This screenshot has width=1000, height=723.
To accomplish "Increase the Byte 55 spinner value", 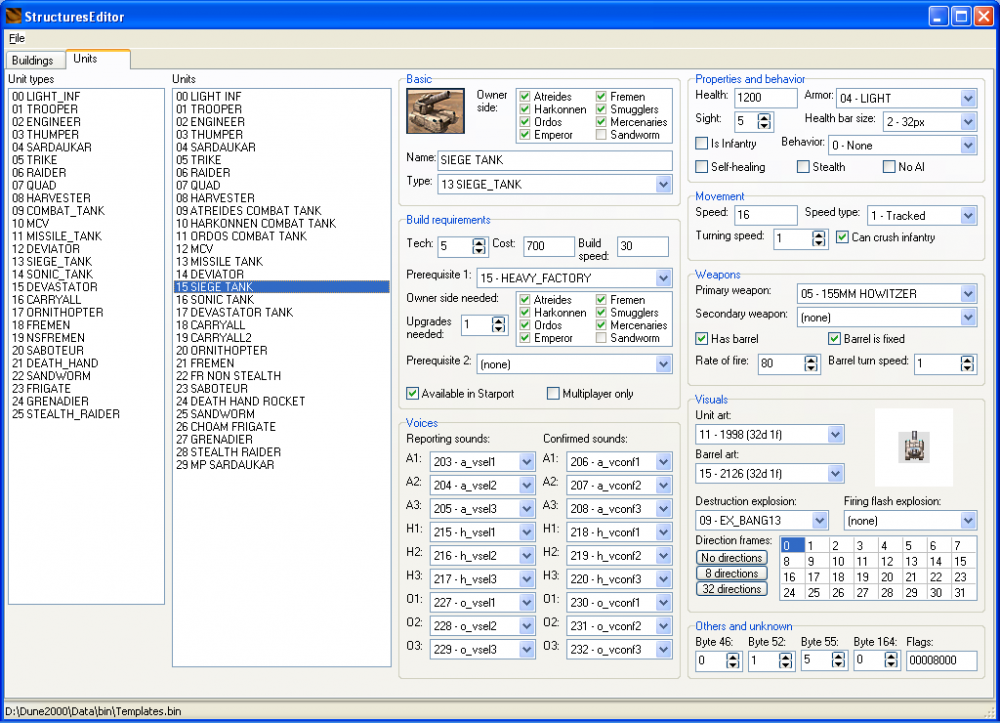I will tap(839, 655).
